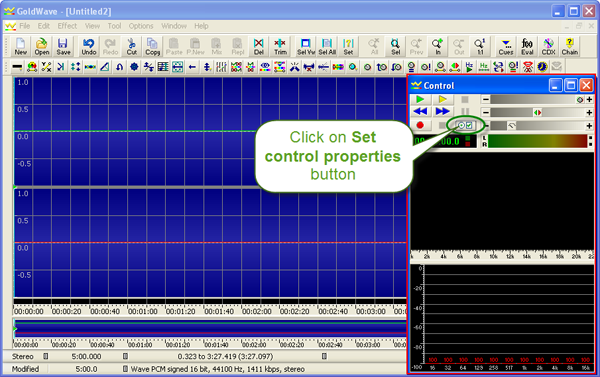The image size is (600, 377).
Task: Select all with the Sel All icon
Action: pyautogui.click(x=327, y=47)
